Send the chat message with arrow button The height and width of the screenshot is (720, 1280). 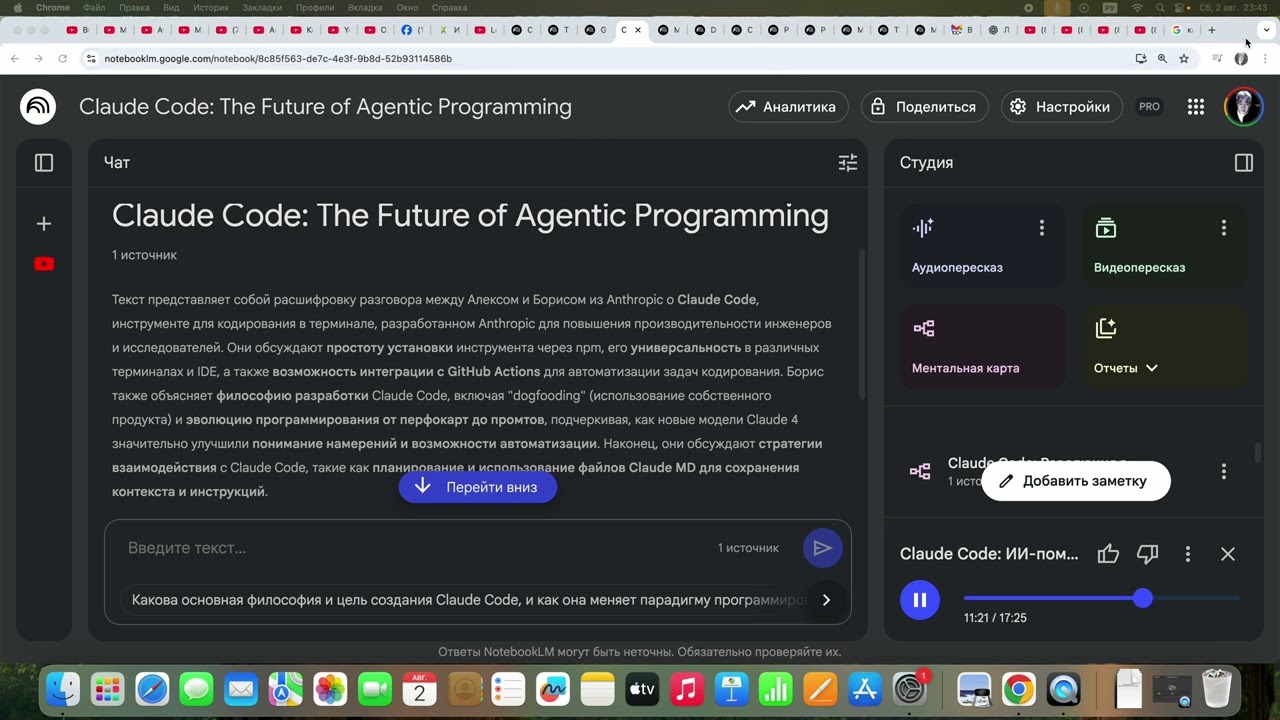tap(823, 548)
